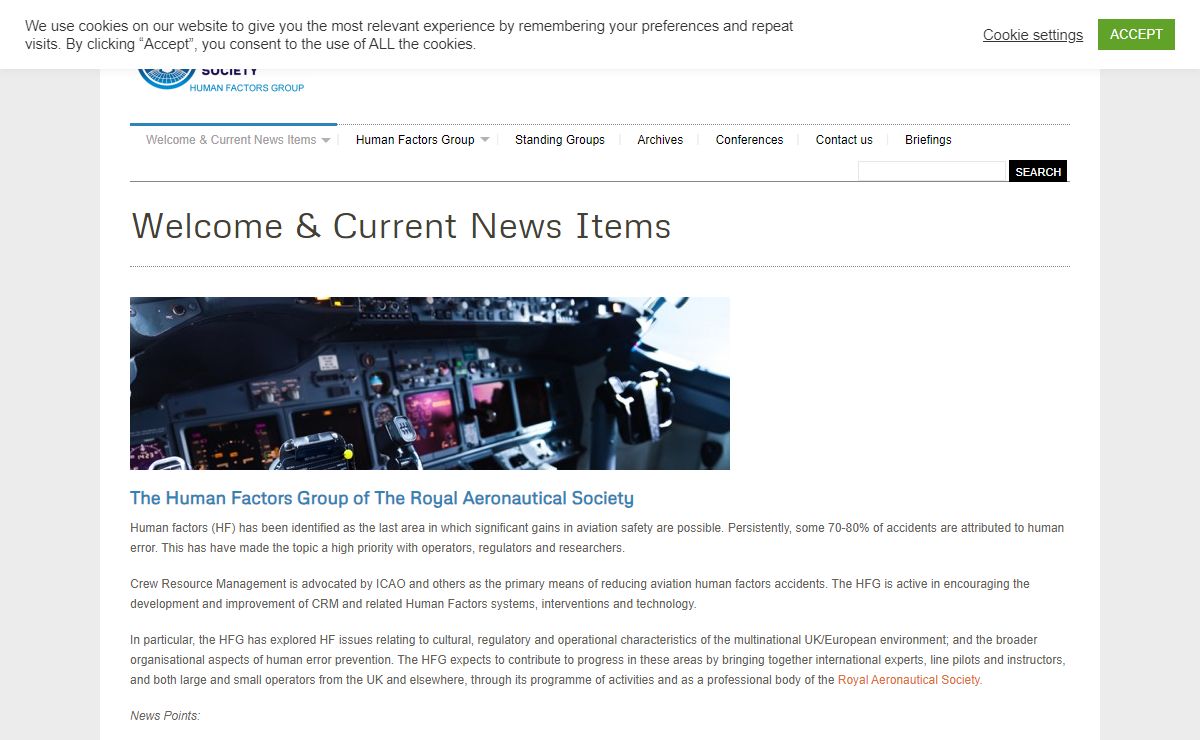The width and height of the screenshot is (1200, 740).
Task: Follow the Royal Aeronautical Society orange link
Action: [x=910, y=680]
